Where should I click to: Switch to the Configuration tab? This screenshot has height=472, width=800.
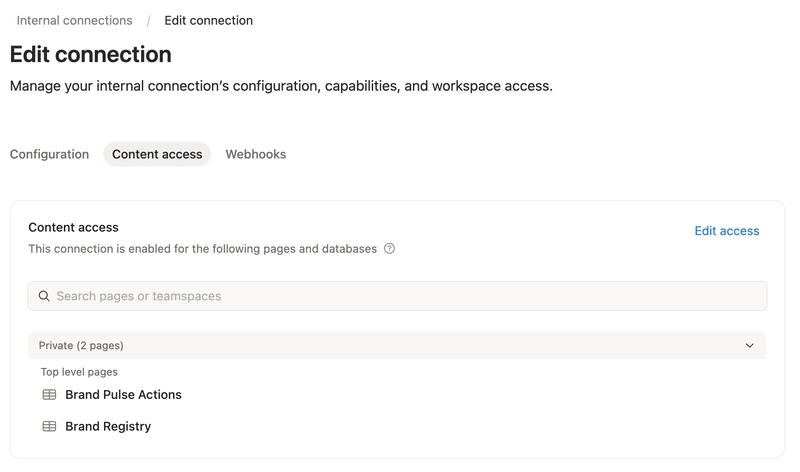[x=49, y=154]
